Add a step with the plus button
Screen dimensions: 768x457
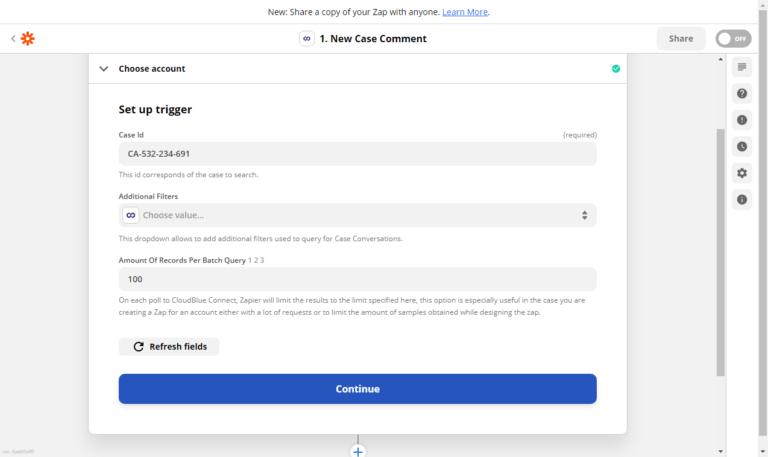tap(358, 451)
